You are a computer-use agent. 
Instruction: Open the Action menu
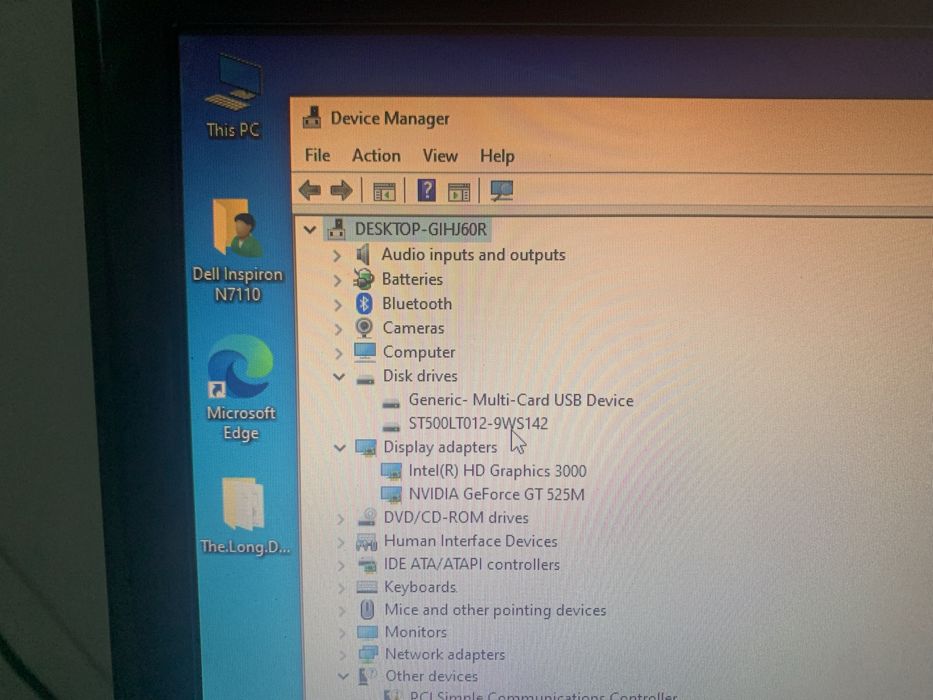pyautogui.click(x=376, y=156)
